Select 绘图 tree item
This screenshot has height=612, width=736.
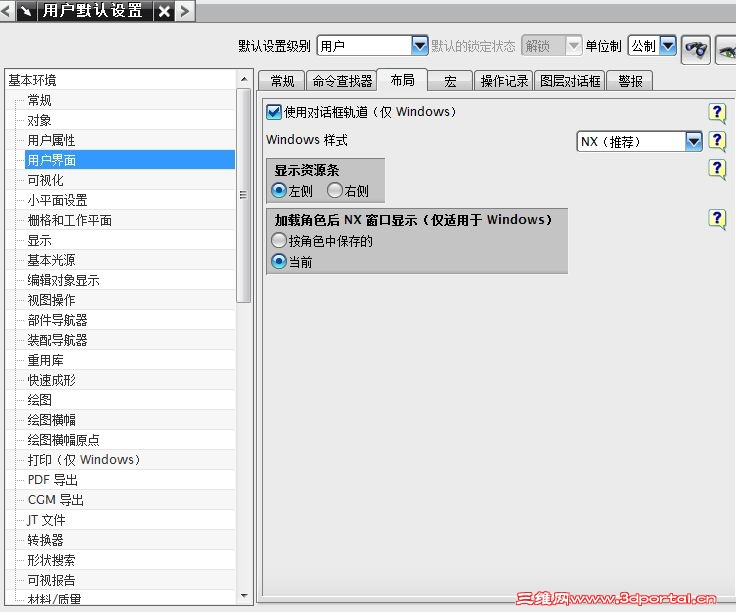[39, 400]
